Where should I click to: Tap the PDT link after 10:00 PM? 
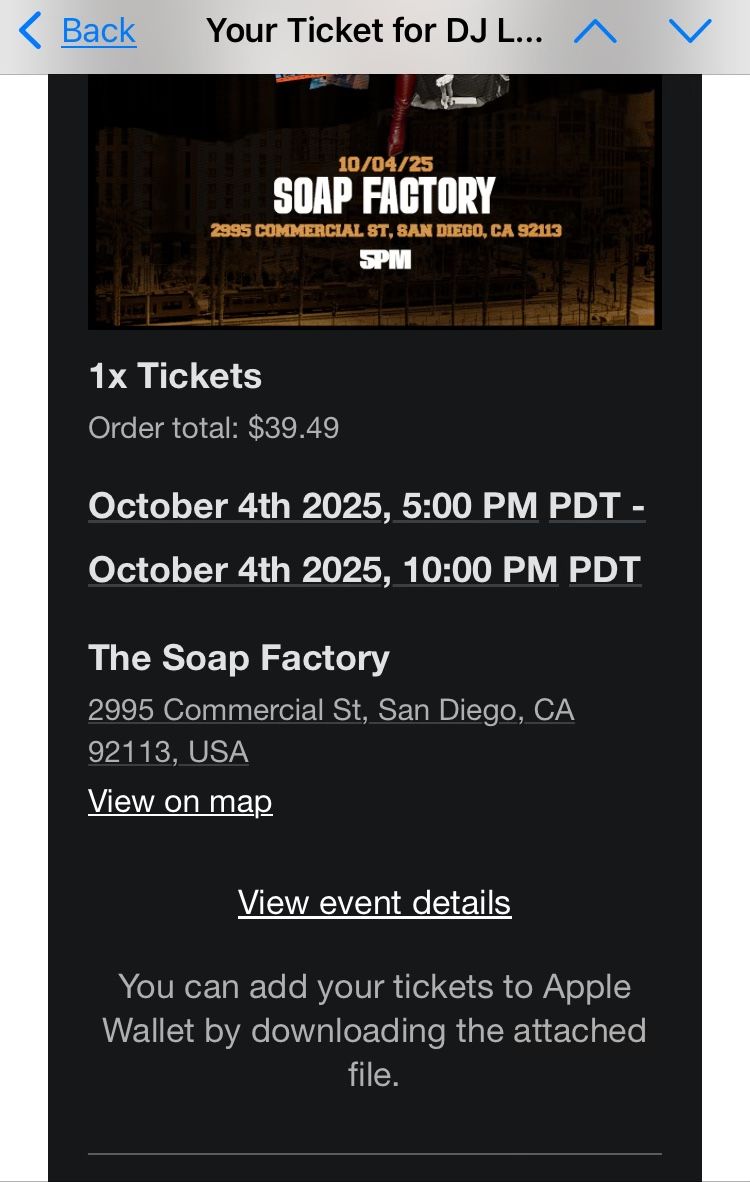click(605, 570)
